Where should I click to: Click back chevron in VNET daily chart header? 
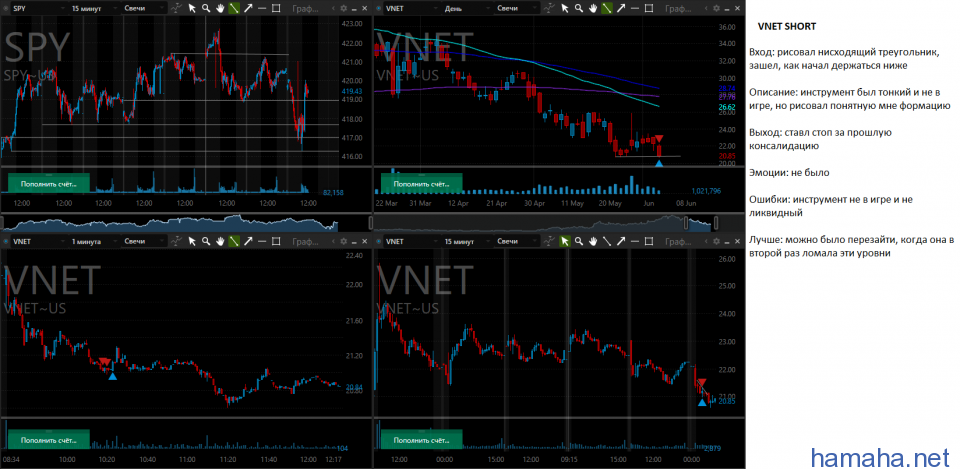click(706, 9)
